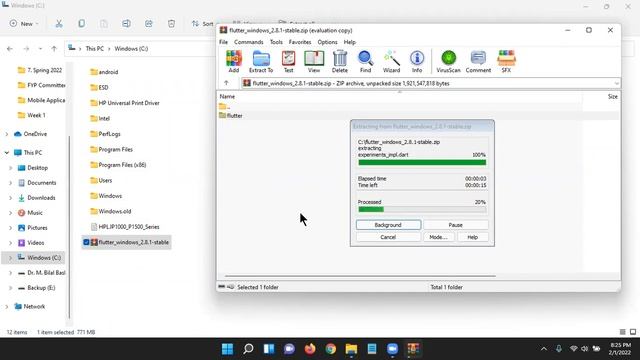Open Firefox from the taskbar
This screenshot has height=360, width=640.
(x=310, y=349)
